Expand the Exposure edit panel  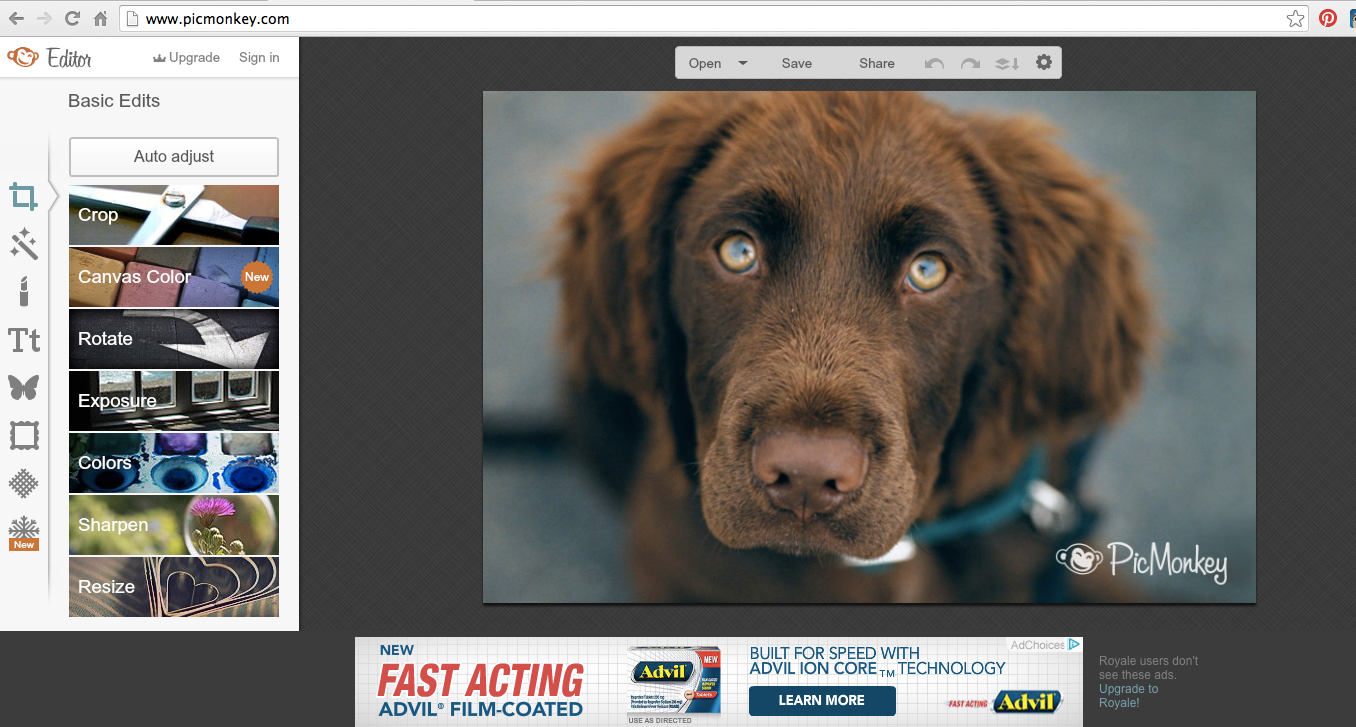click(174, 401)
